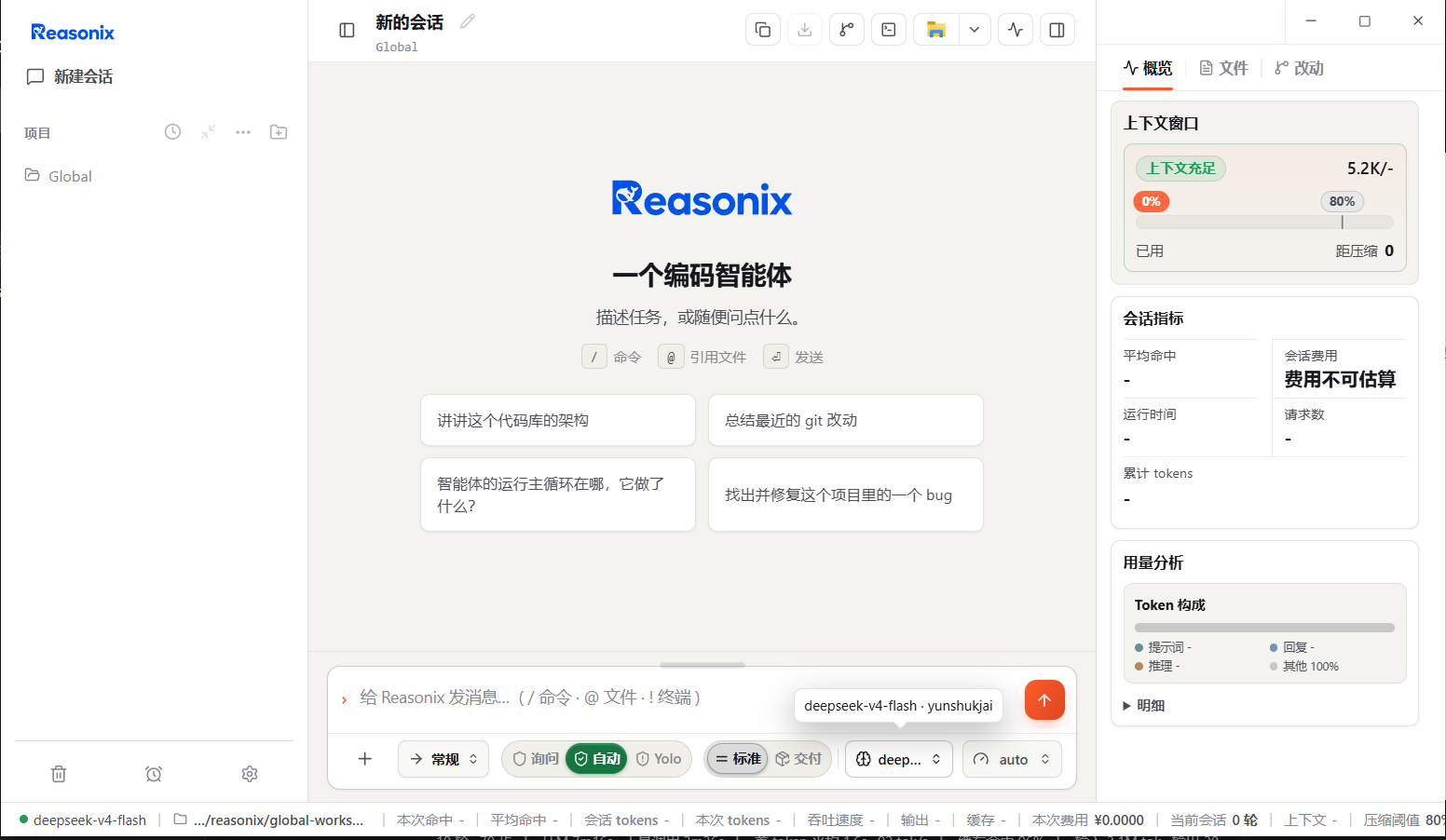This screenshot has width=1446, height=840.
Task: Click the slash 命令 shortcut hint
Action: coord(612,357)
